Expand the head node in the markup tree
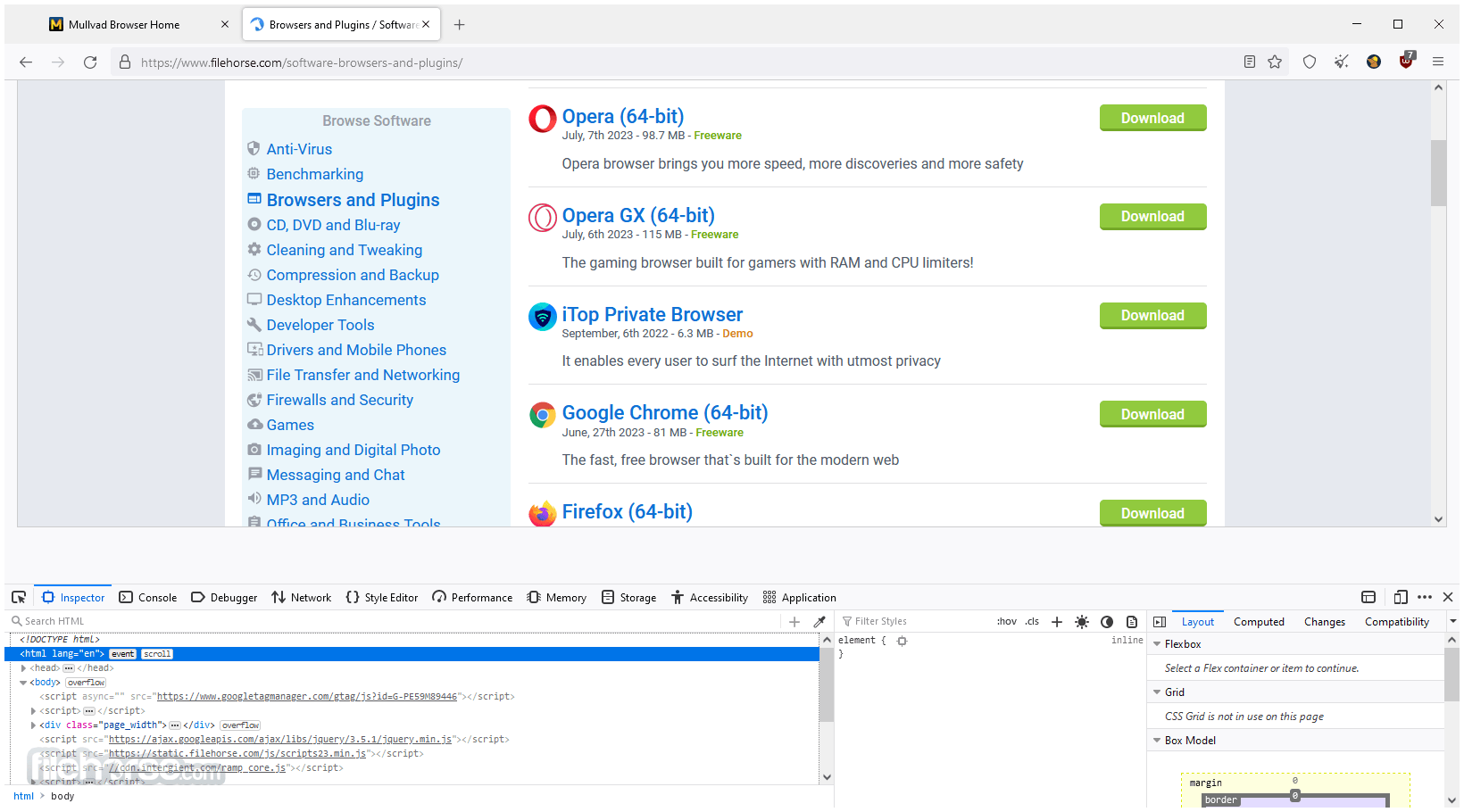 click(x=24, y=668)
